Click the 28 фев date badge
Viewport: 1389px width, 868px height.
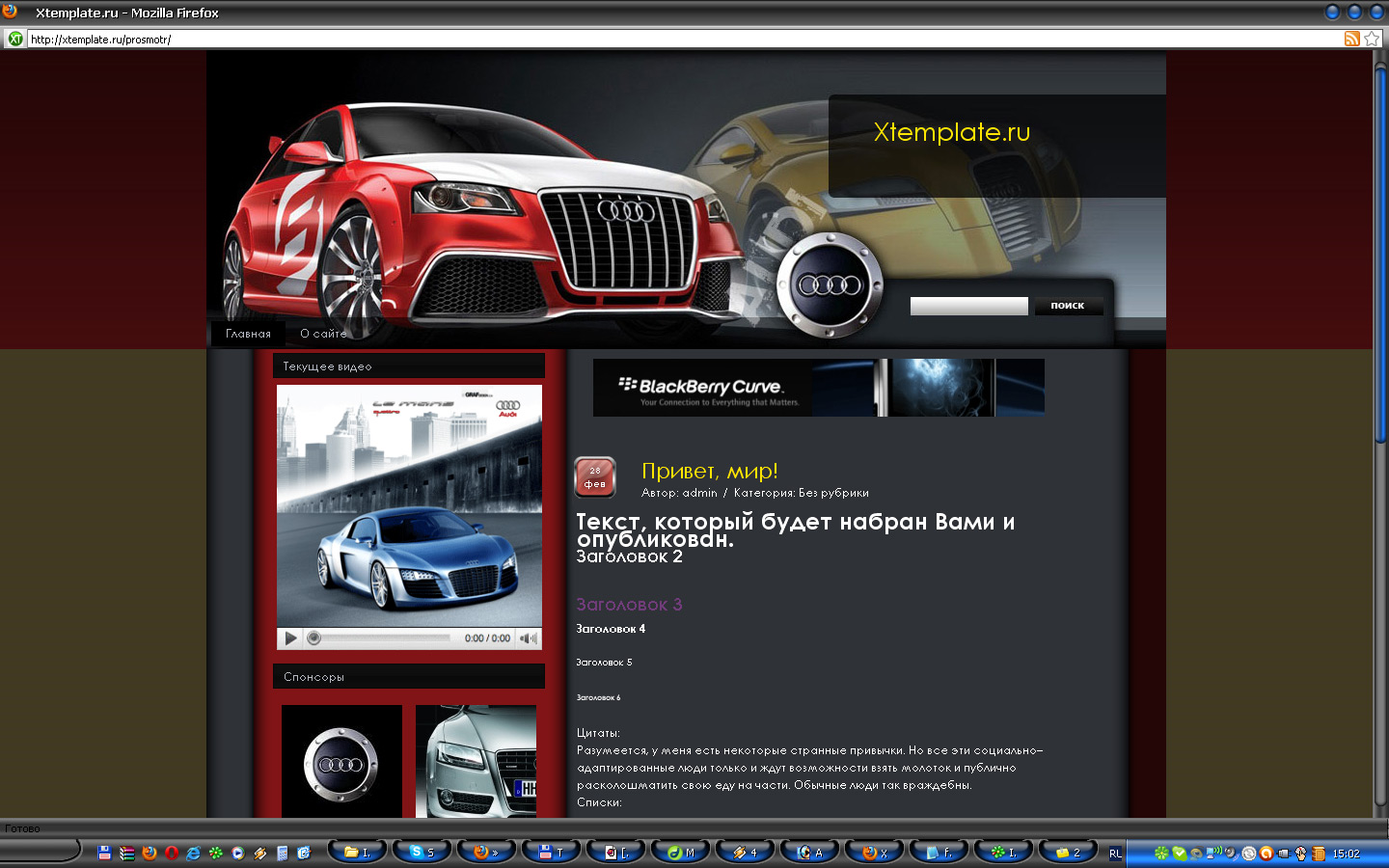pyautogui.click(x=595, y=476)
